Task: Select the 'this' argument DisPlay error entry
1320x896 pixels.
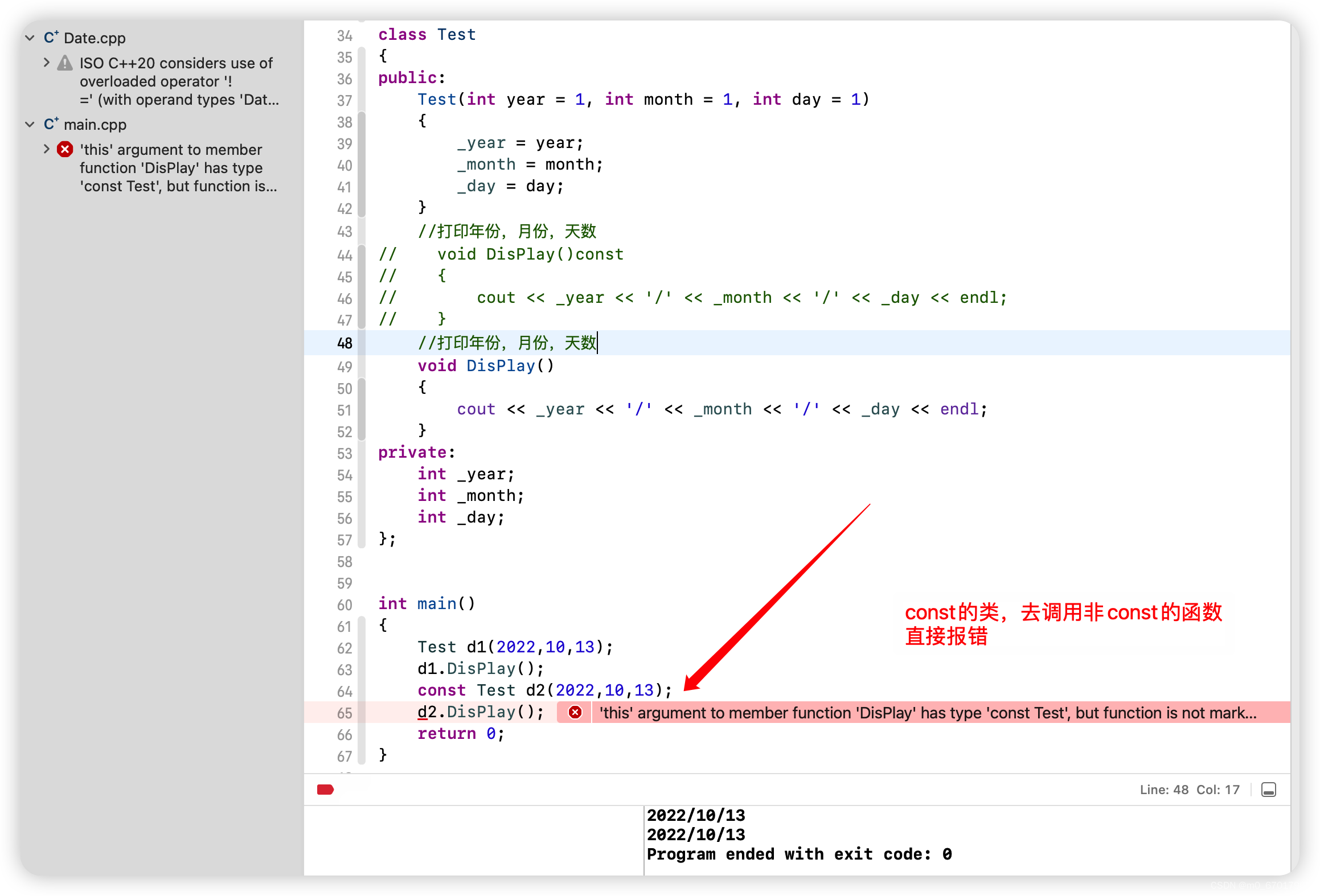Action: [x=177, y=168]
